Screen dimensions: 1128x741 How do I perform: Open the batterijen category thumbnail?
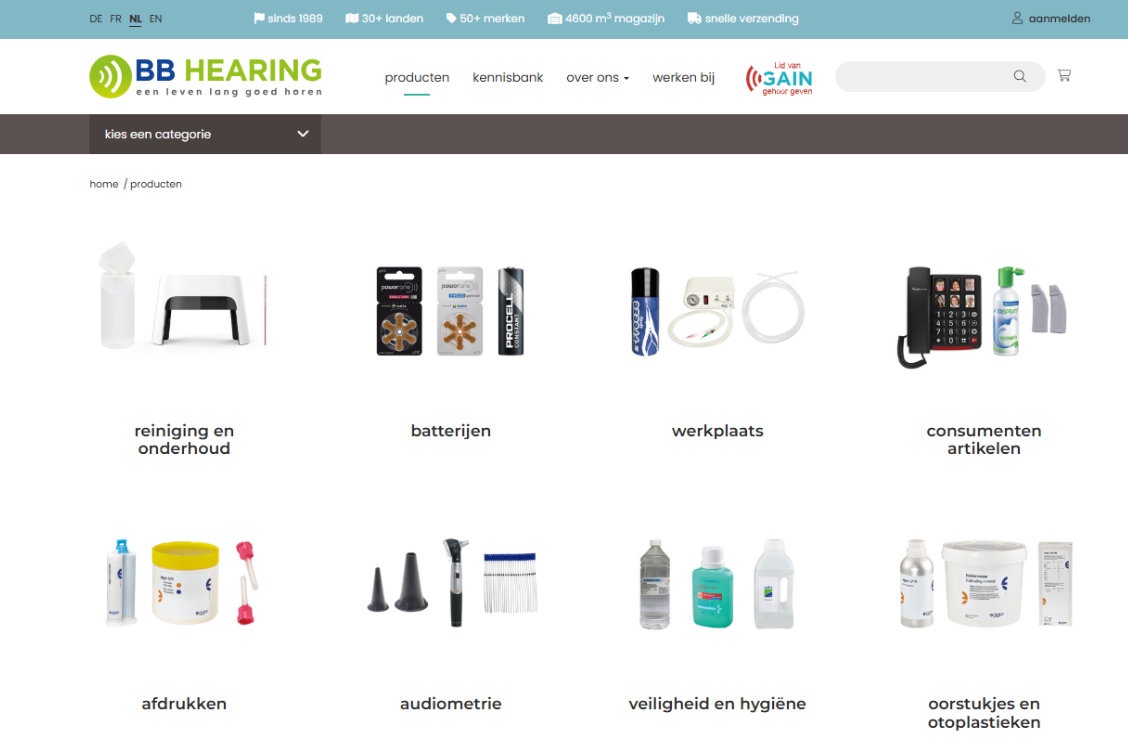point(451,311)
